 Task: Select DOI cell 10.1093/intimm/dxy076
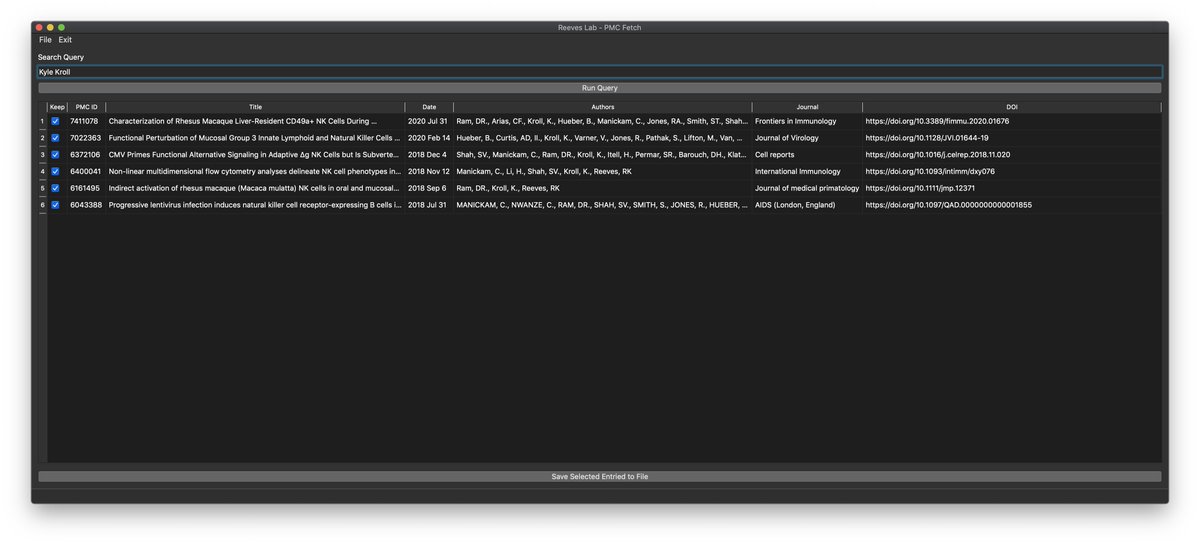point(1012,171)
